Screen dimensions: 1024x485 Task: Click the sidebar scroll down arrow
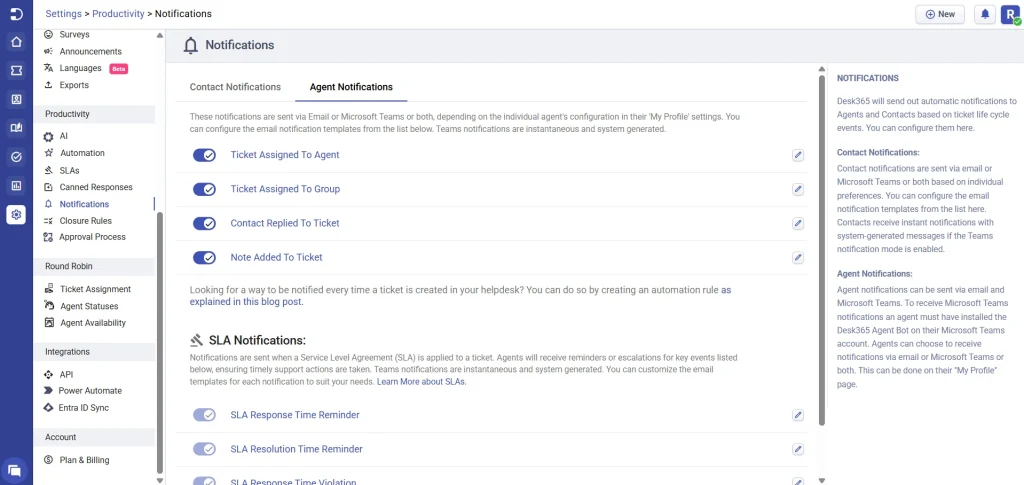[x=160, y=480]
